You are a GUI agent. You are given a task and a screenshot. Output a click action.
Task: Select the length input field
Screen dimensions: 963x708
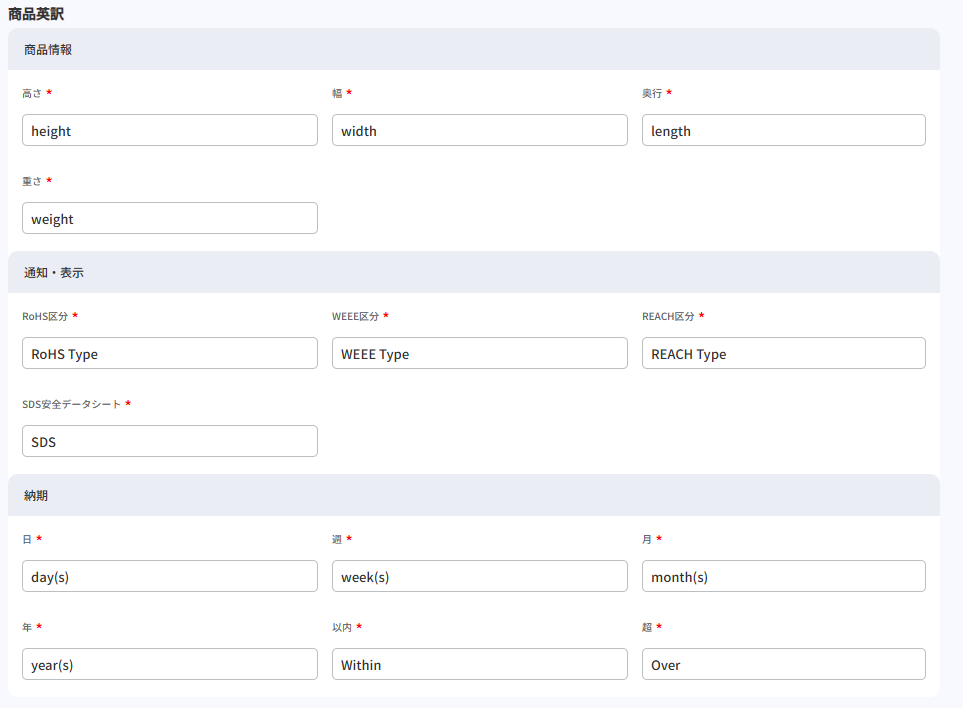coord(783,130)
